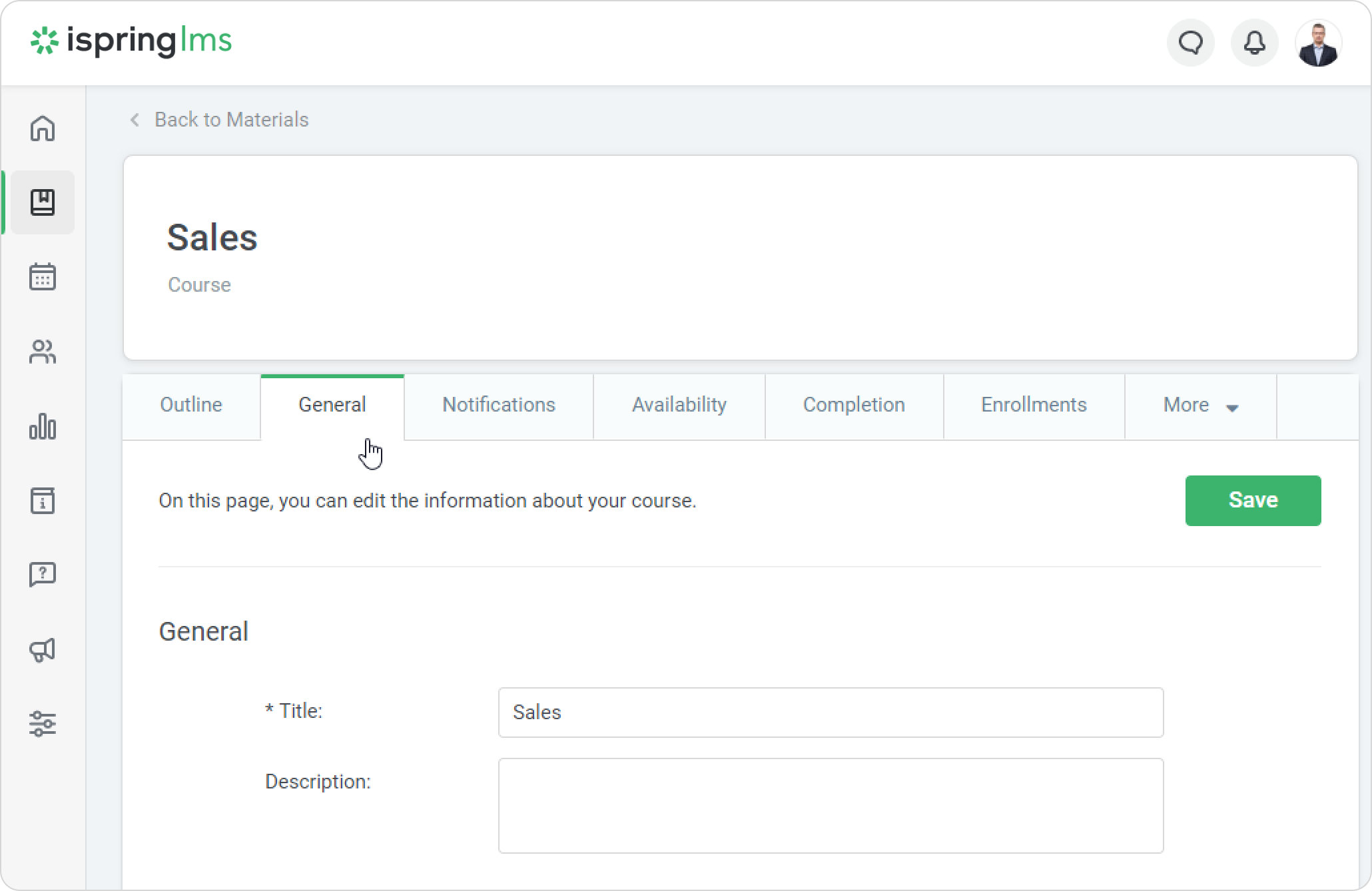This screenshot has height=891, width=1372.
Task: Click the Description text area
Action: point(831,806)
